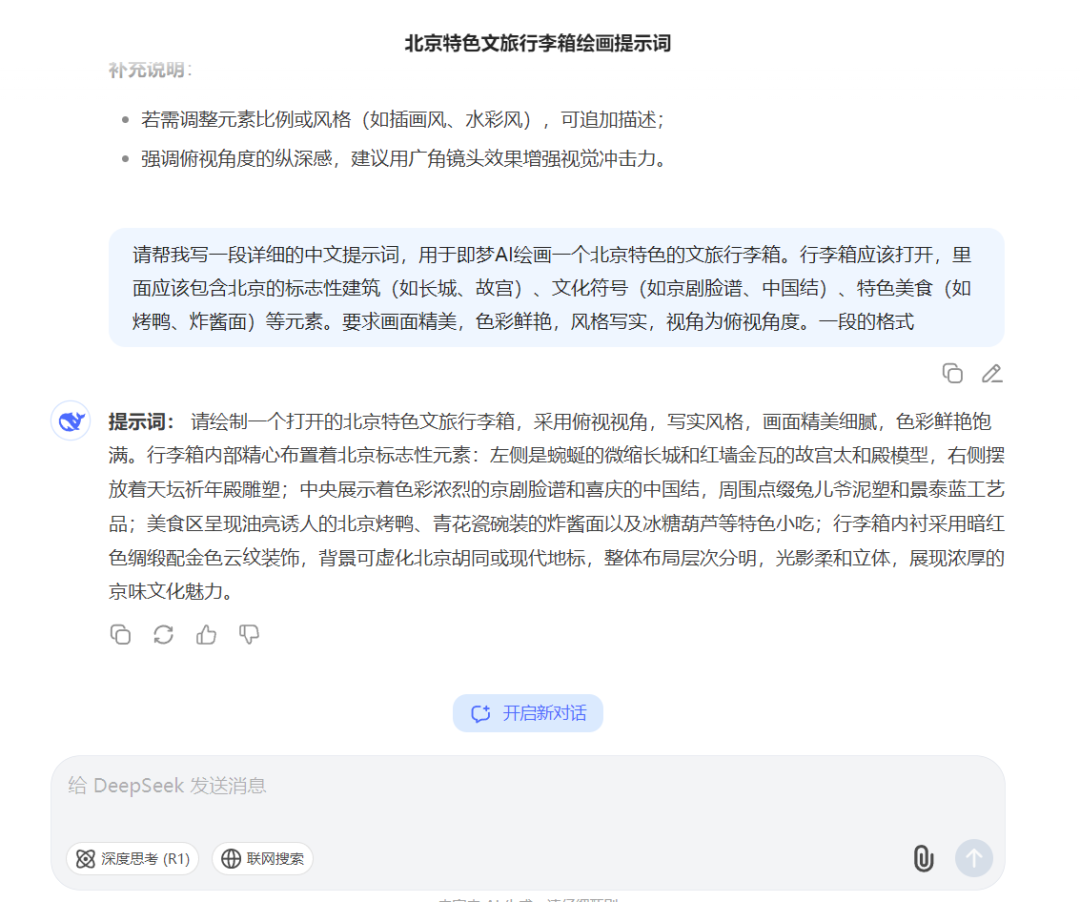Attach a file using the paperclip
The height and width of the screenshot is (902, 1080).
[923, 858]
